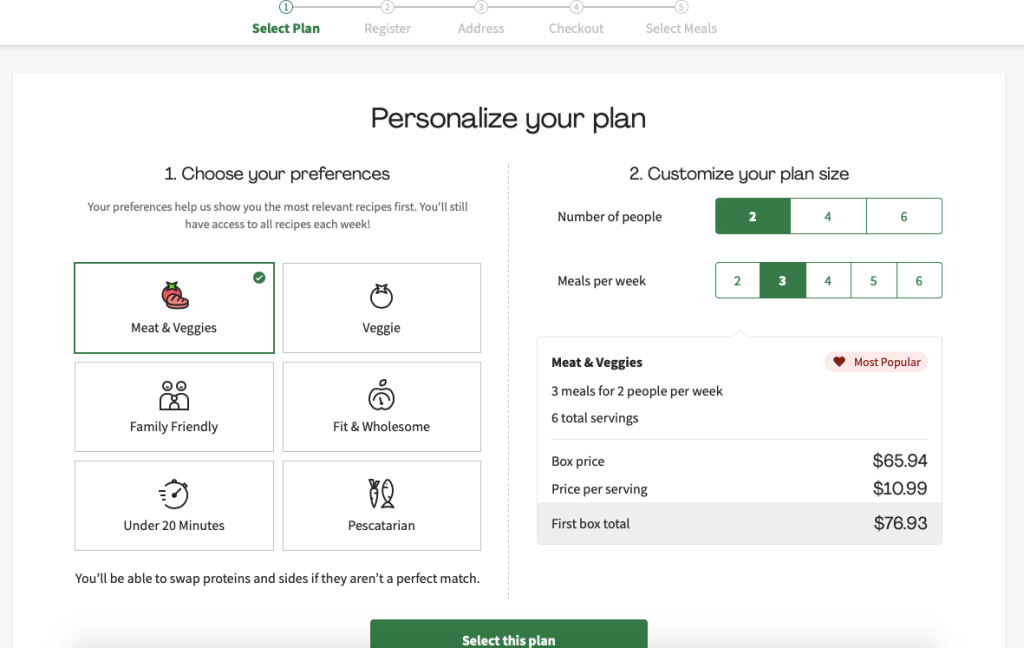
Task: Choose 2 meals per week
Action: point(738,281)
